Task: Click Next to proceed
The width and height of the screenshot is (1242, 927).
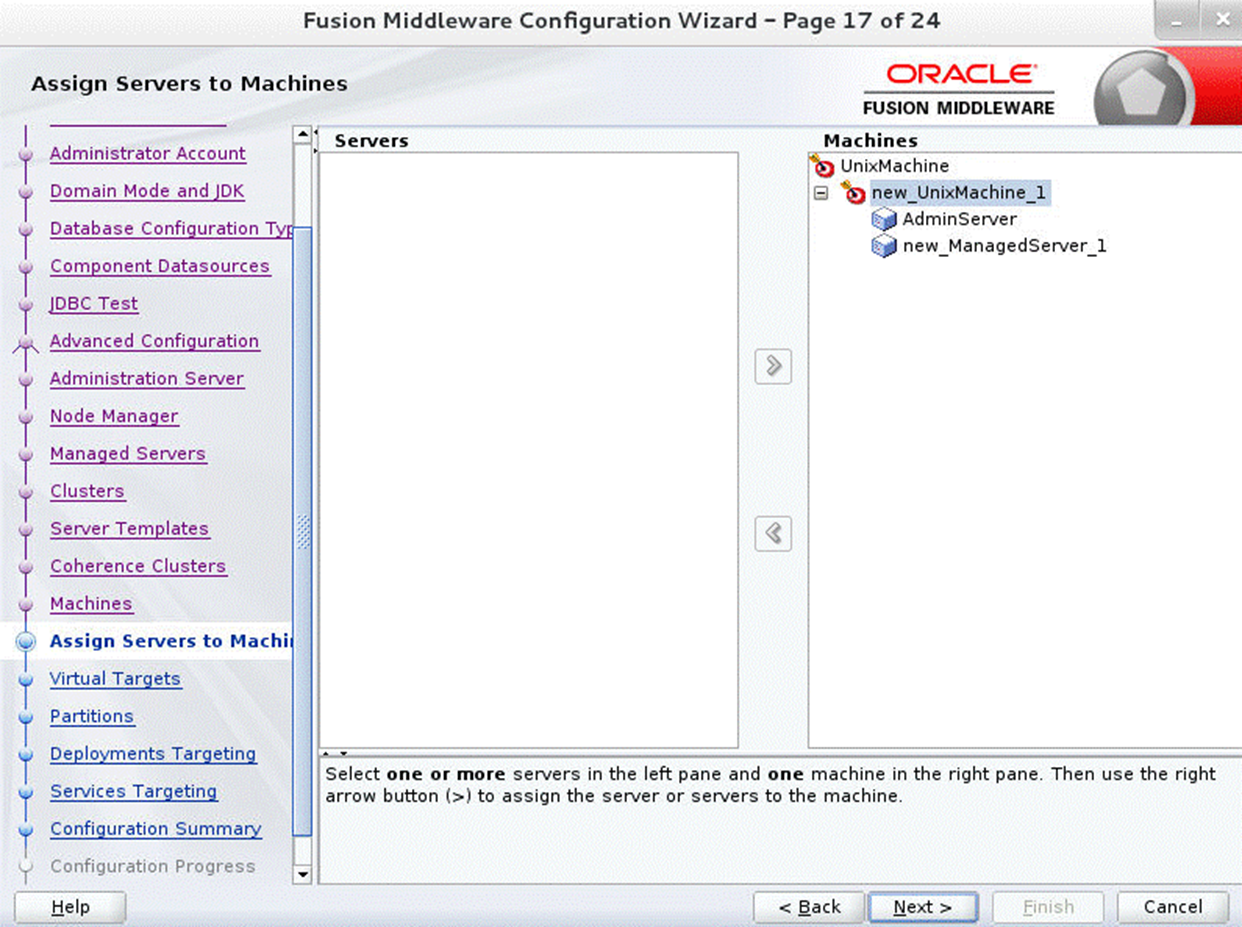Action: [x=922, y=907]
